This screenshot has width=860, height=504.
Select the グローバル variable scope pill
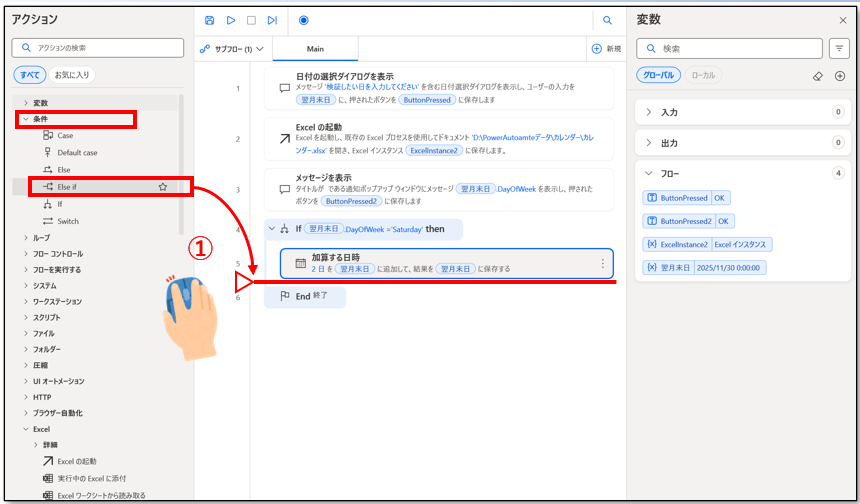pyautogui.click(x=658, y=76)
